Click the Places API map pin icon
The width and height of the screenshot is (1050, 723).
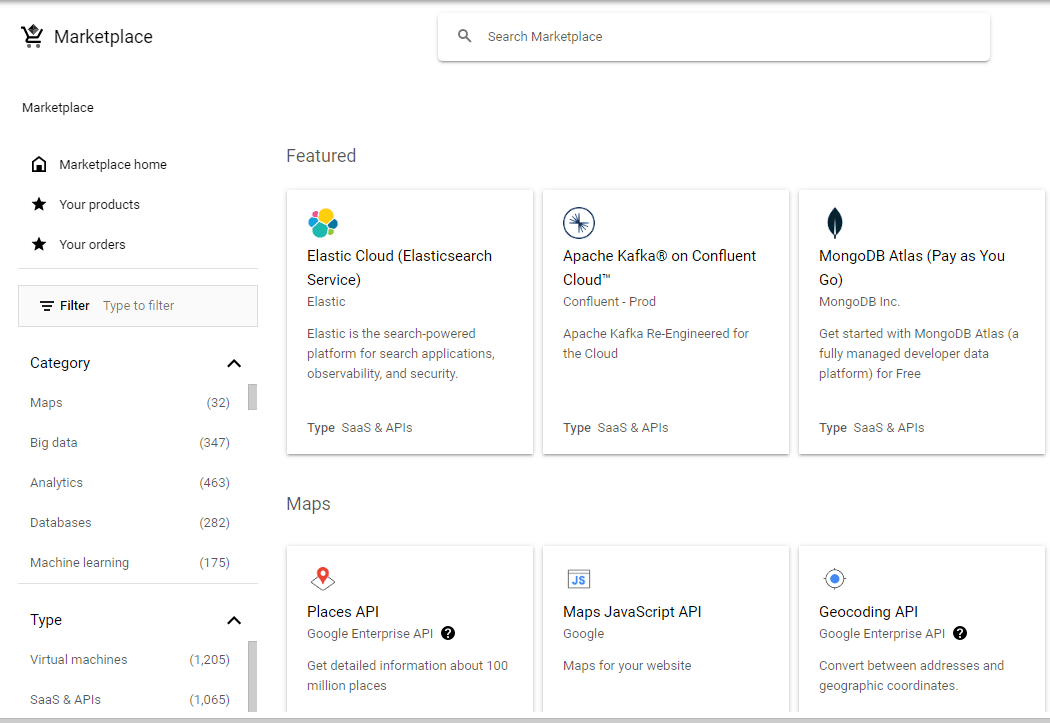pos(323,578)
